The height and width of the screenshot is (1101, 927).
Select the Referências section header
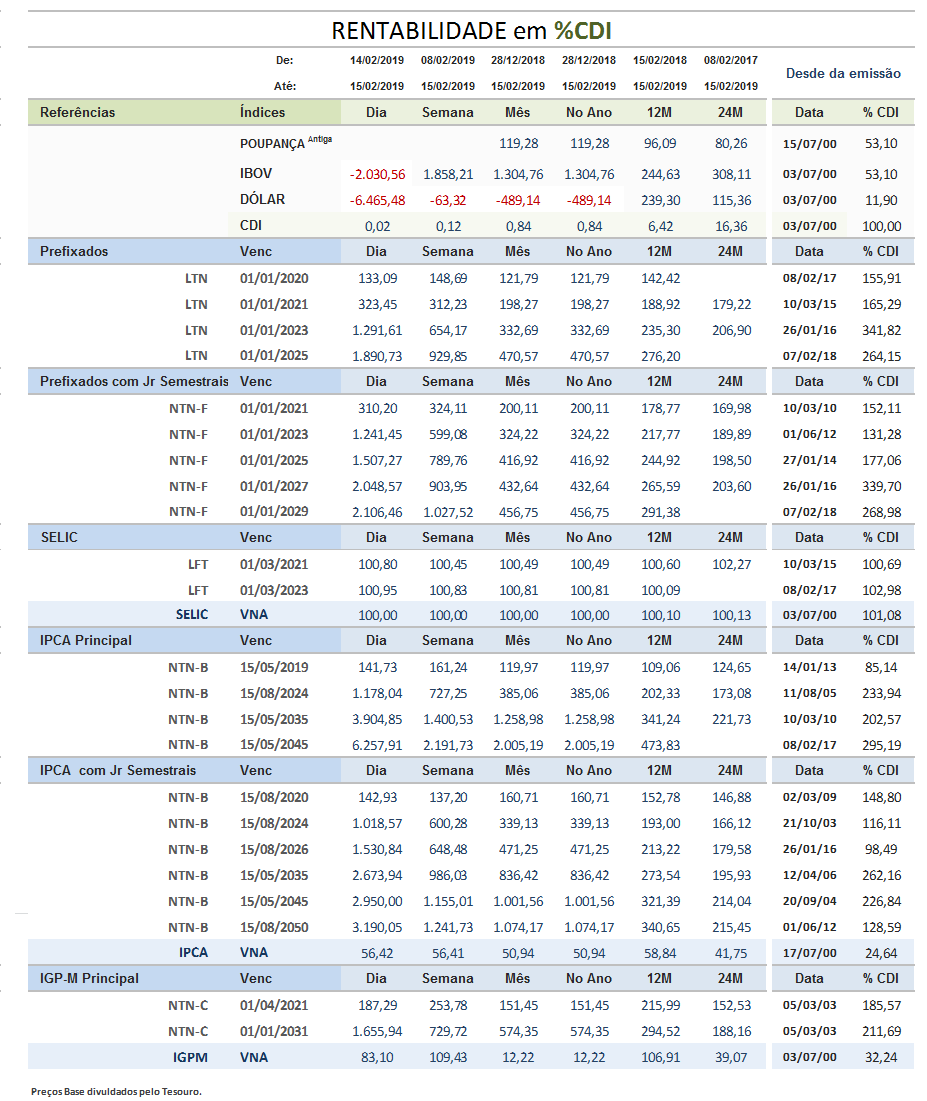(77, 112)
